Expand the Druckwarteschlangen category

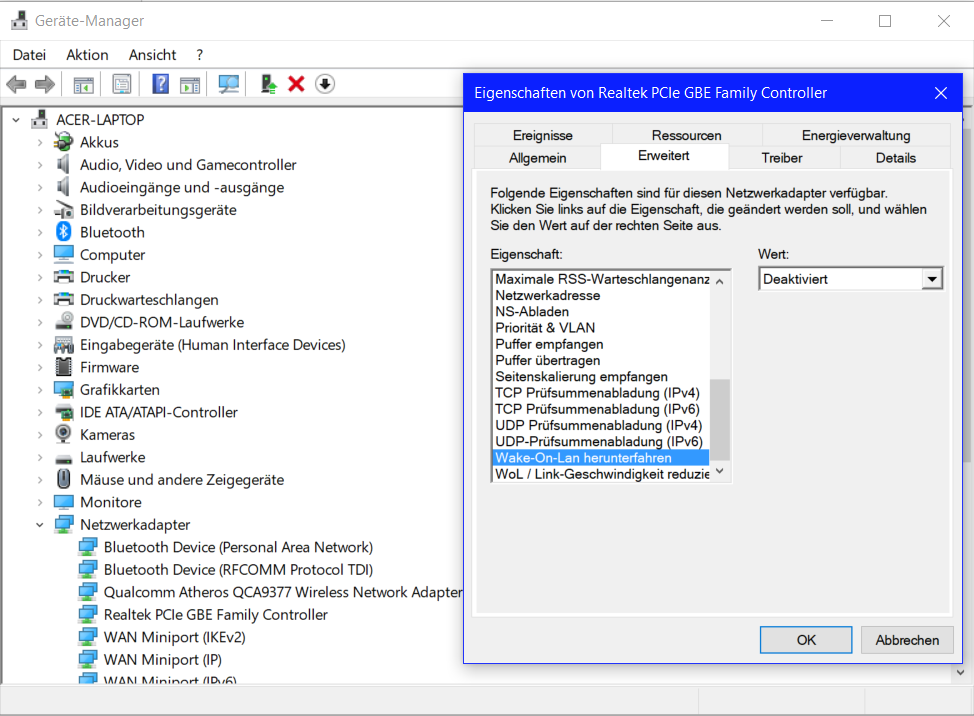tap(40, 300)
